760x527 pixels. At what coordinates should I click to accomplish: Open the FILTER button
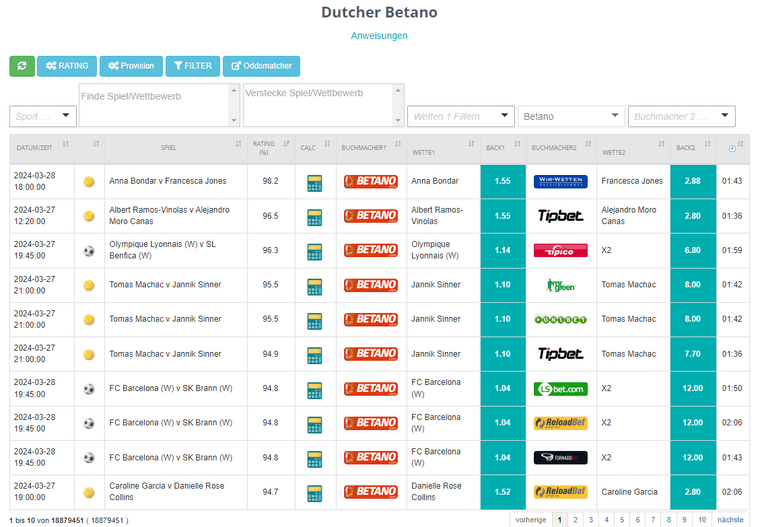coord(192,66)
